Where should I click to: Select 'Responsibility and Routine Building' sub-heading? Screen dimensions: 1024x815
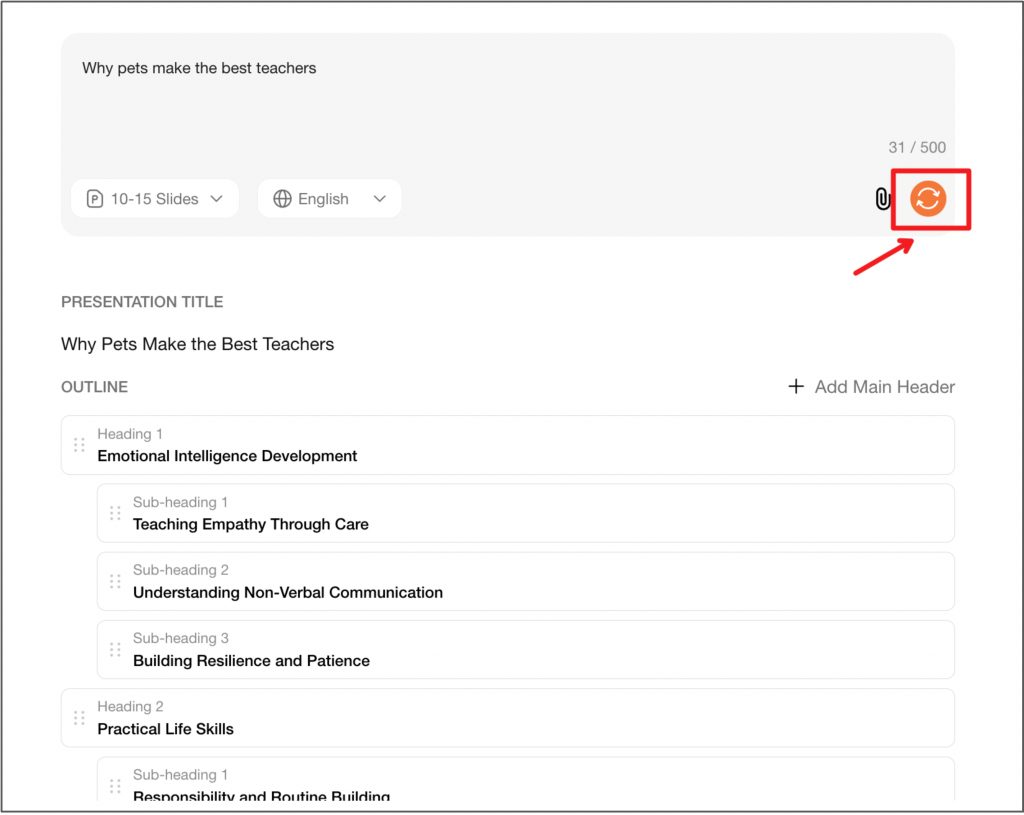(261, 796)
